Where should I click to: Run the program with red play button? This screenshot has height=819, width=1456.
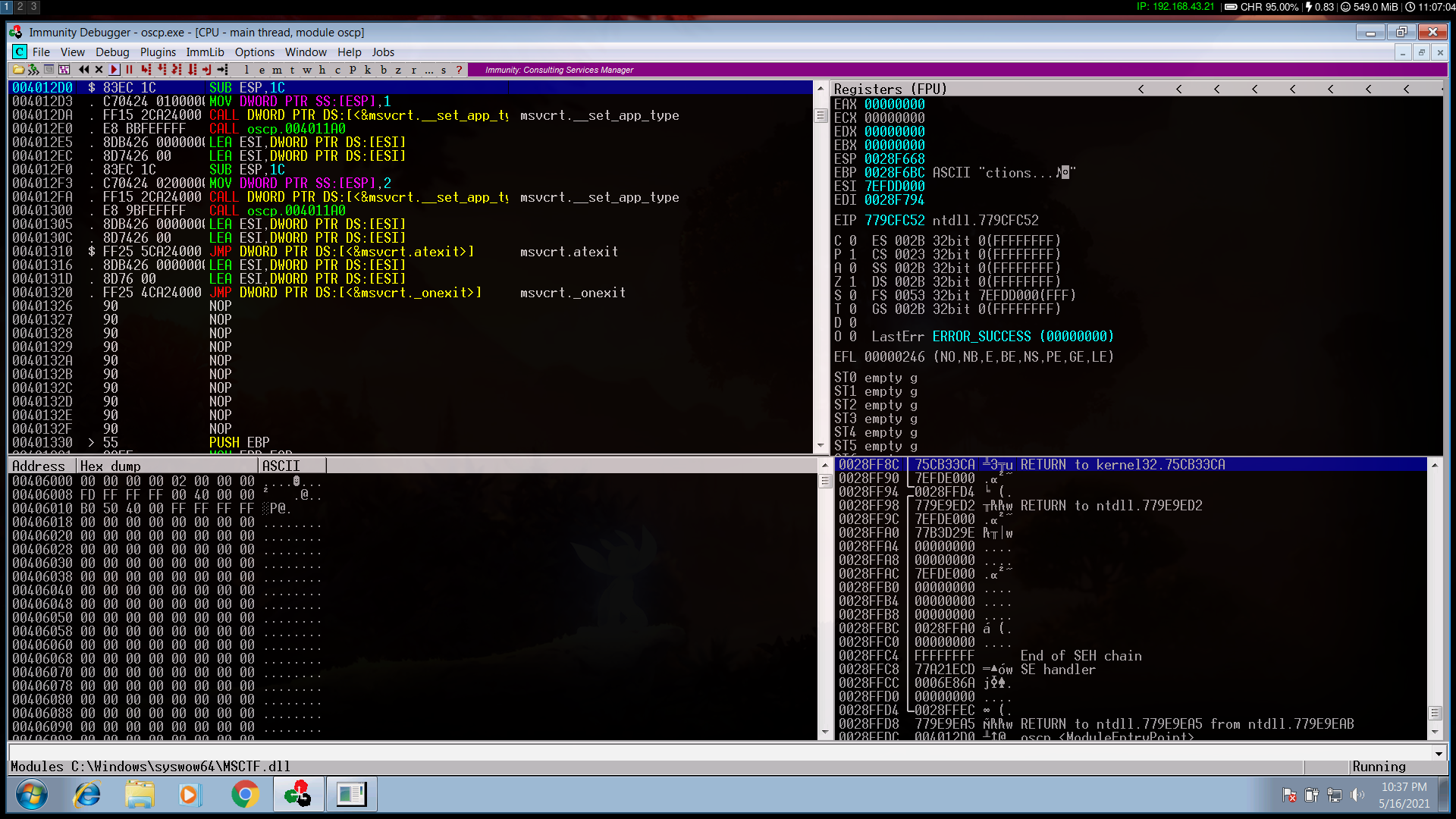tap(115, 70)
